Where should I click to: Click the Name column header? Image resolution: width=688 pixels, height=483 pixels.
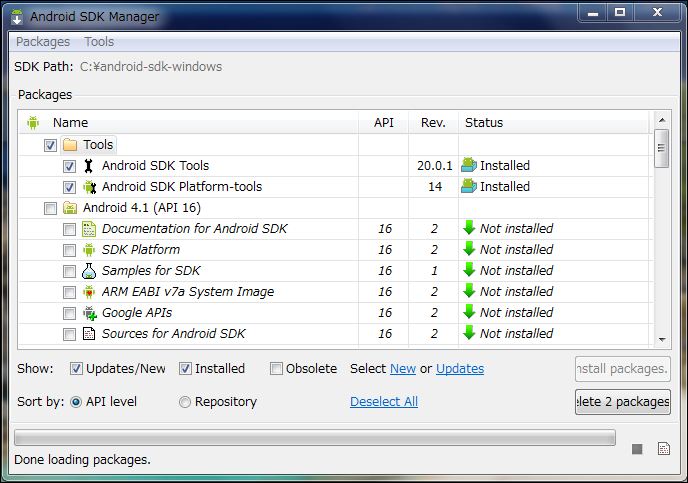pyautogui.click(x=189, y=122)
